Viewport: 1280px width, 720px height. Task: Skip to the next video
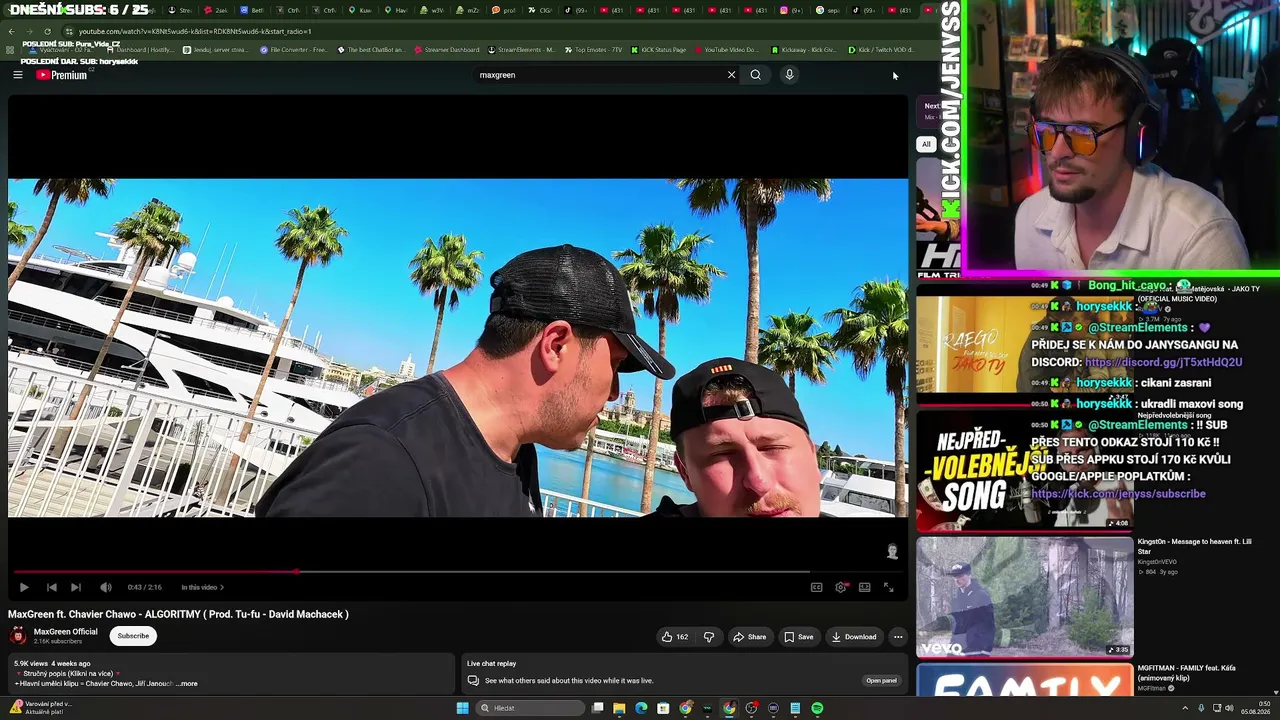pos(76,587)
